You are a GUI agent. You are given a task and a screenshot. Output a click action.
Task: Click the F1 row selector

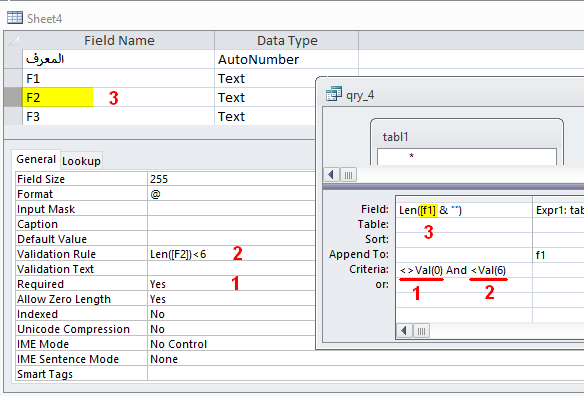click(13, 79)
